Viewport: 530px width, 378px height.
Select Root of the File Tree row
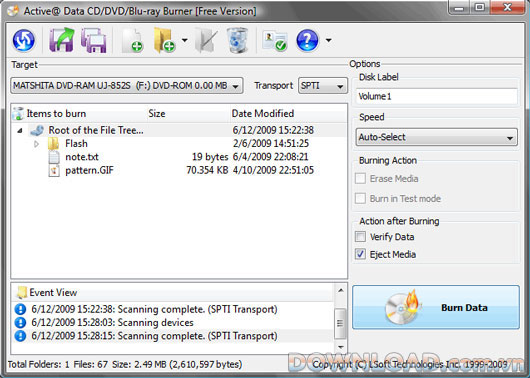(x=179, y=130)
